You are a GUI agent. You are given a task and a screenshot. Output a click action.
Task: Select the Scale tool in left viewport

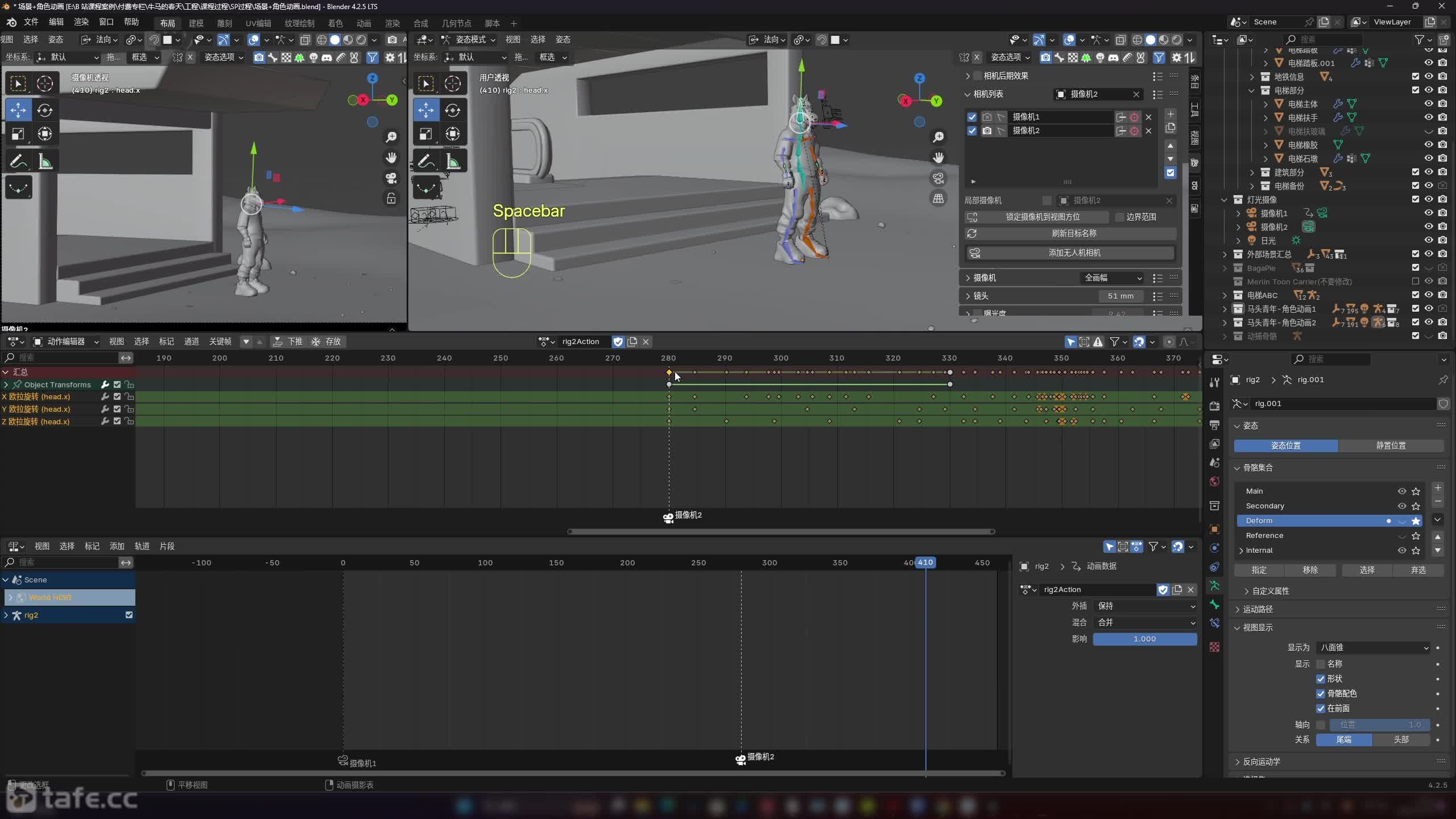click(18, 134)
